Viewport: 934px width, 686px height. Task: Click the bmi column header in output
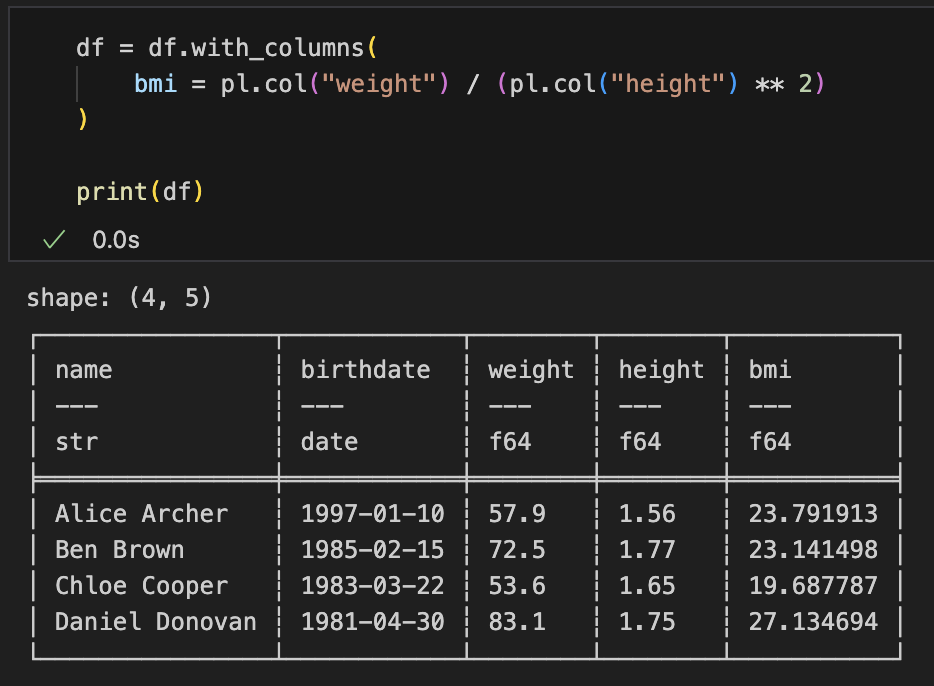coord(770,370)
